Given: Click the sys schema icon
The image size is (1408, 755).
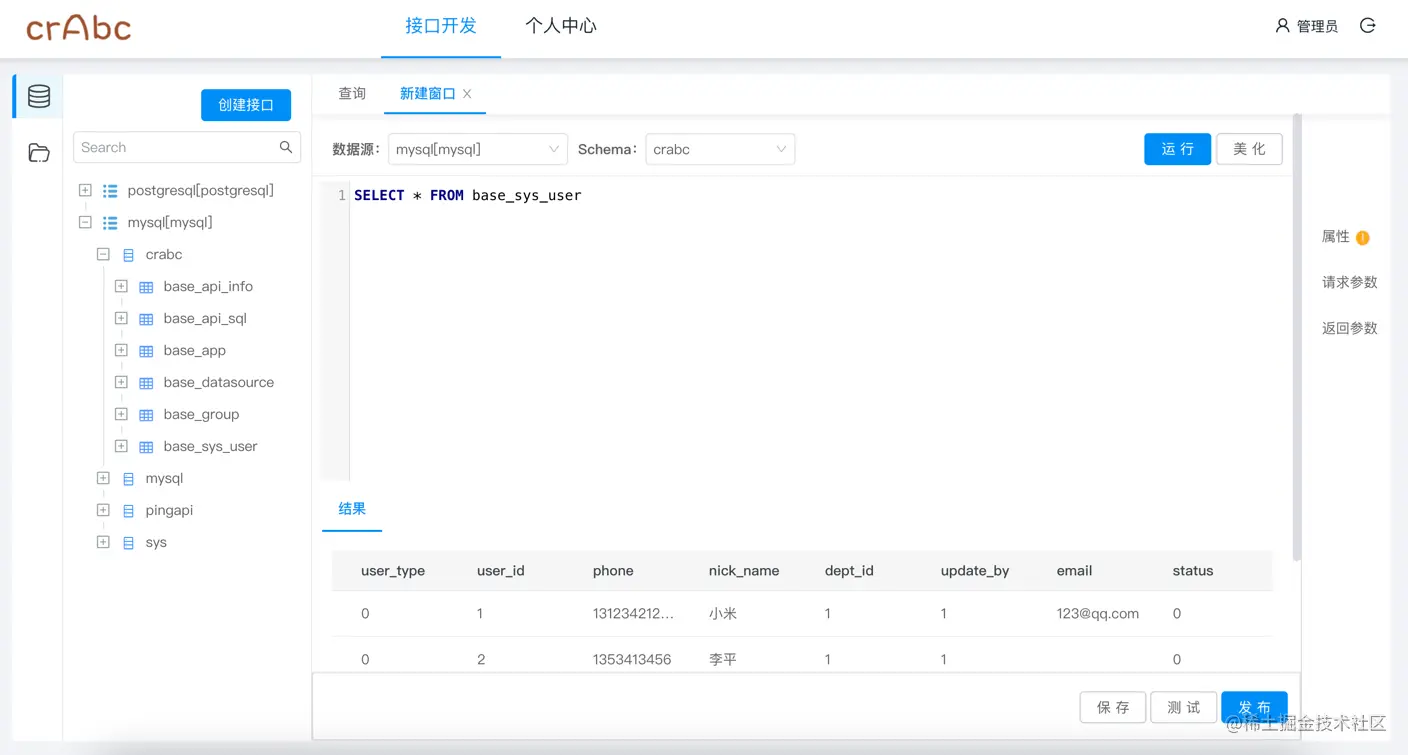Looking at the screenshot, I should pyautogui.click(x=128, y=543).
